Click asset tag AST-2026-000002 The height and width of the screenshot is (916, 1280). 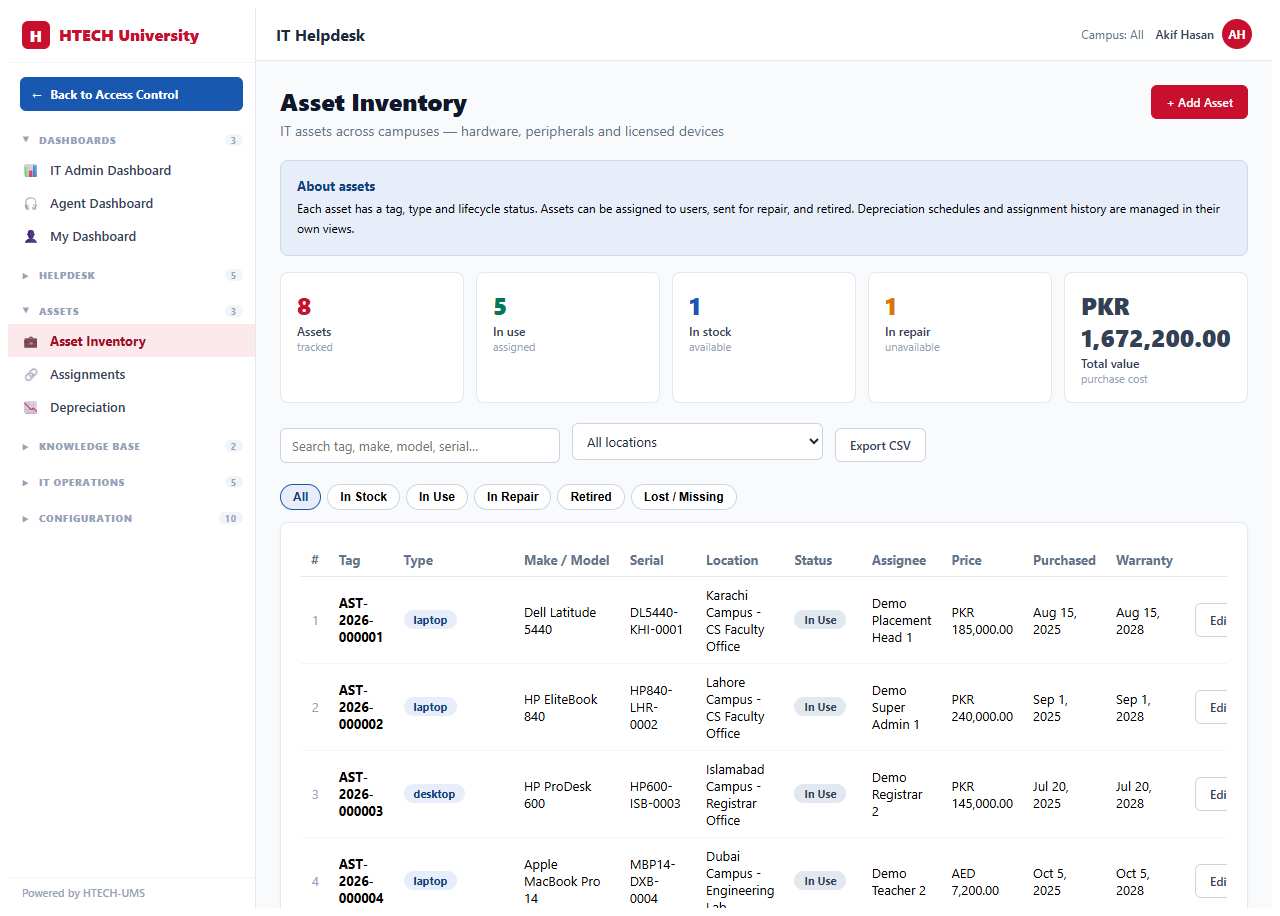(x=361, y=707)
